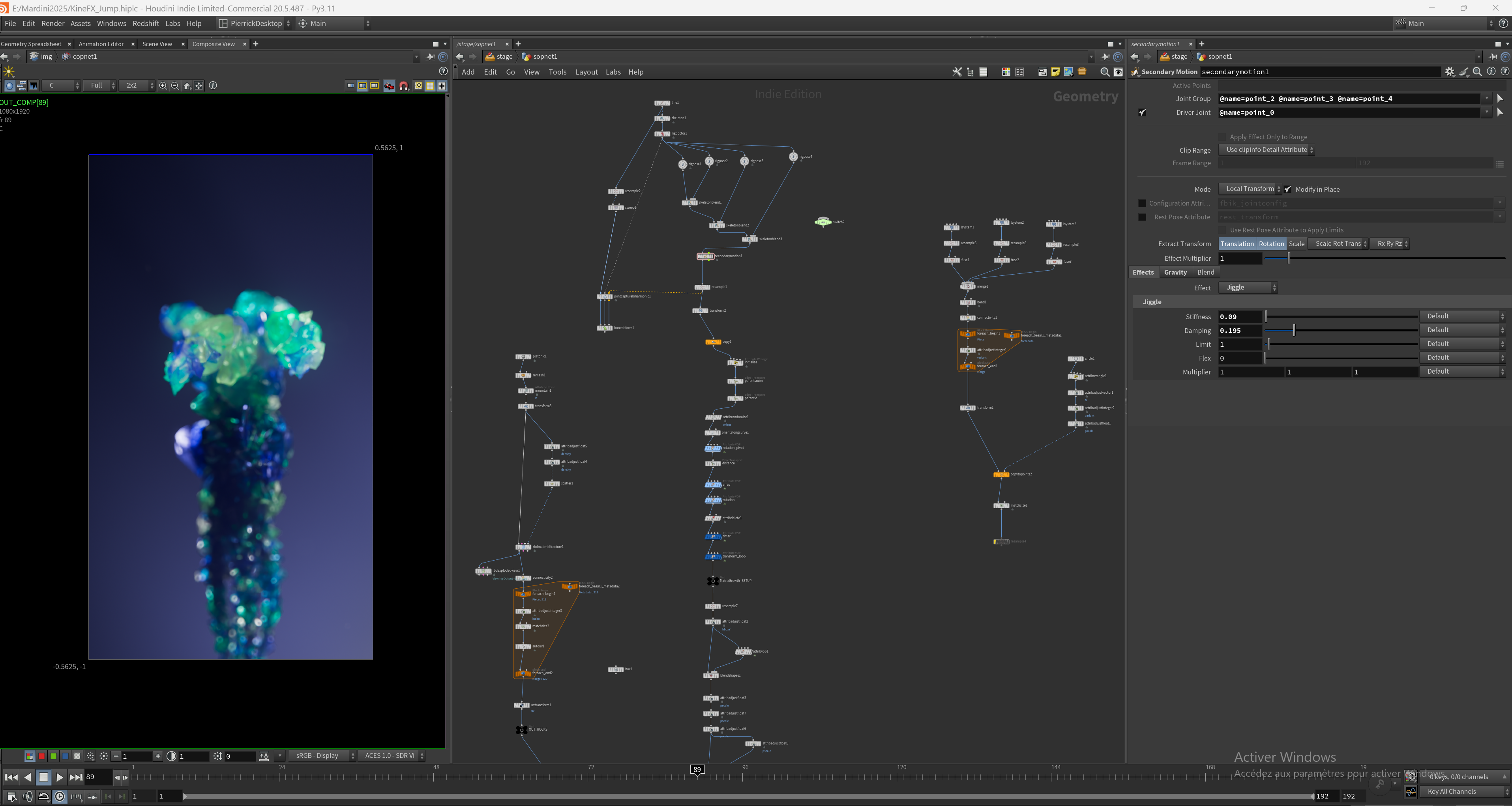Add a background image in the network editor
Screen dimensions: 1512x806
(x=1068, y=72)
